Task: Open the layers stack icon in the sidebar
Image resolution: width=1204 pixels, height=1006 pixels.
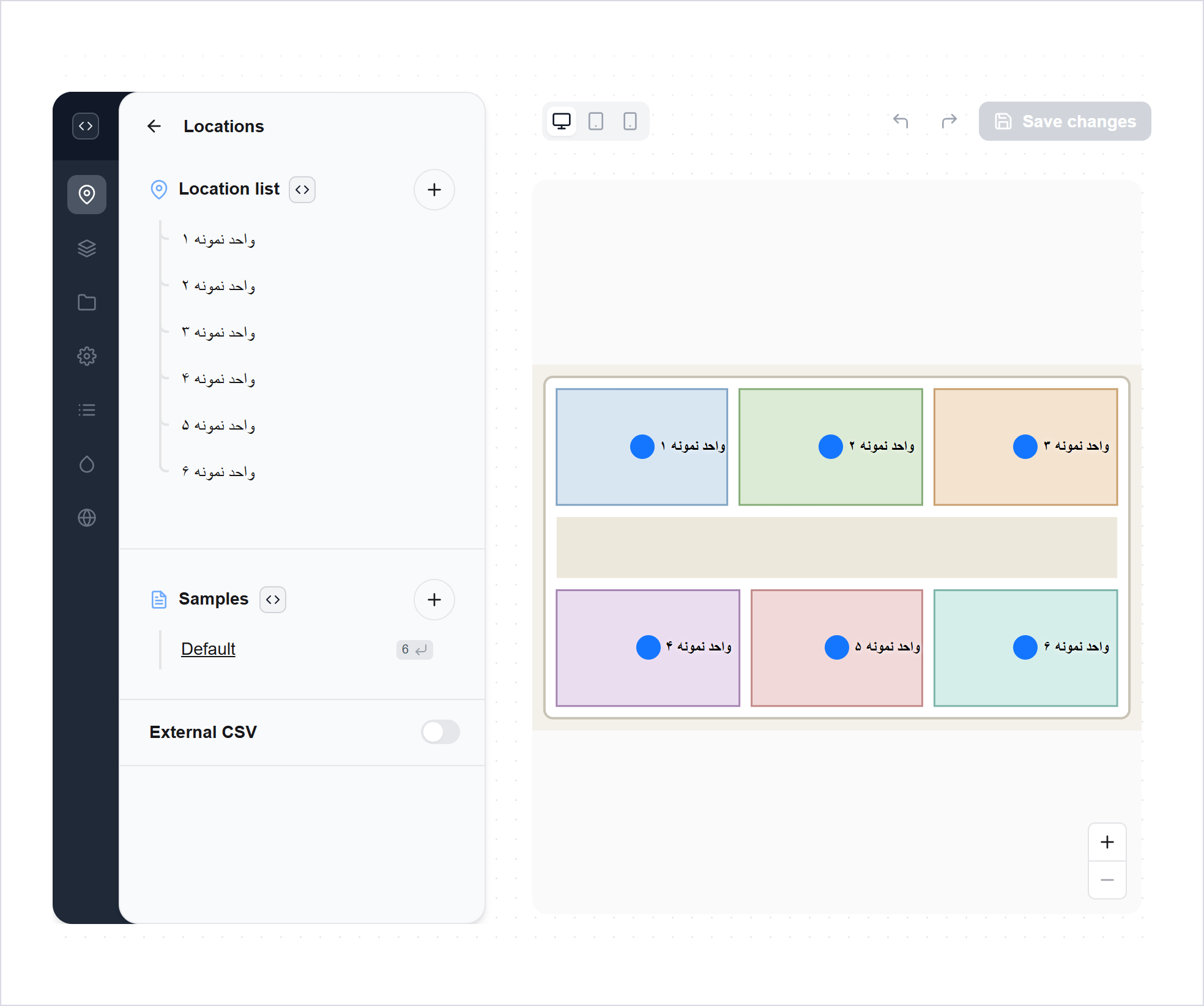Action: click(87, 248)
